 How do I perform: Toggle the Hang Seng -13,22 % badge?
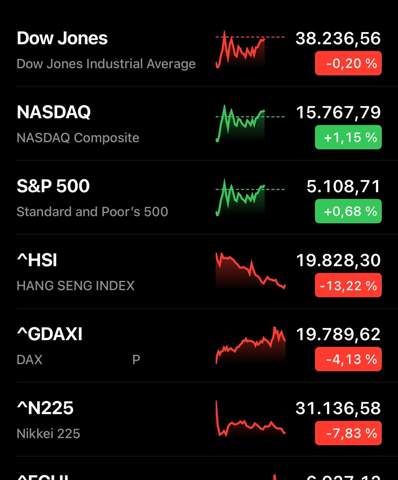pos(348,285)
